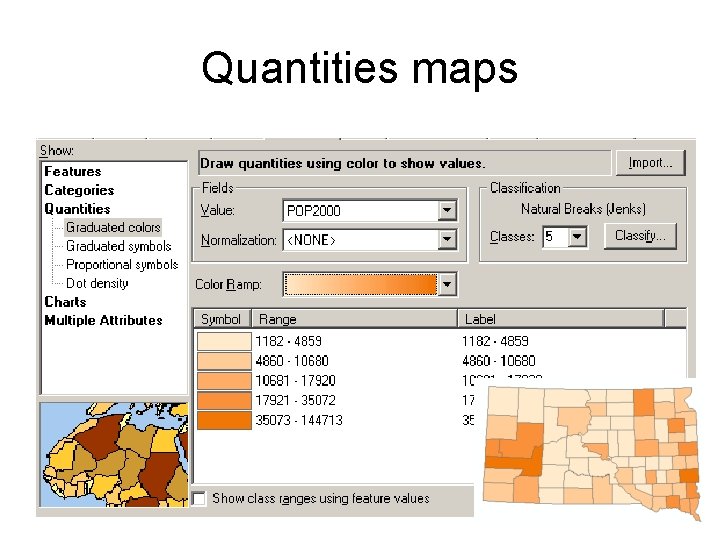The height and width of the screenshot is (540, 720).
Task: Click the Import... button
Action: click(650, 163)
